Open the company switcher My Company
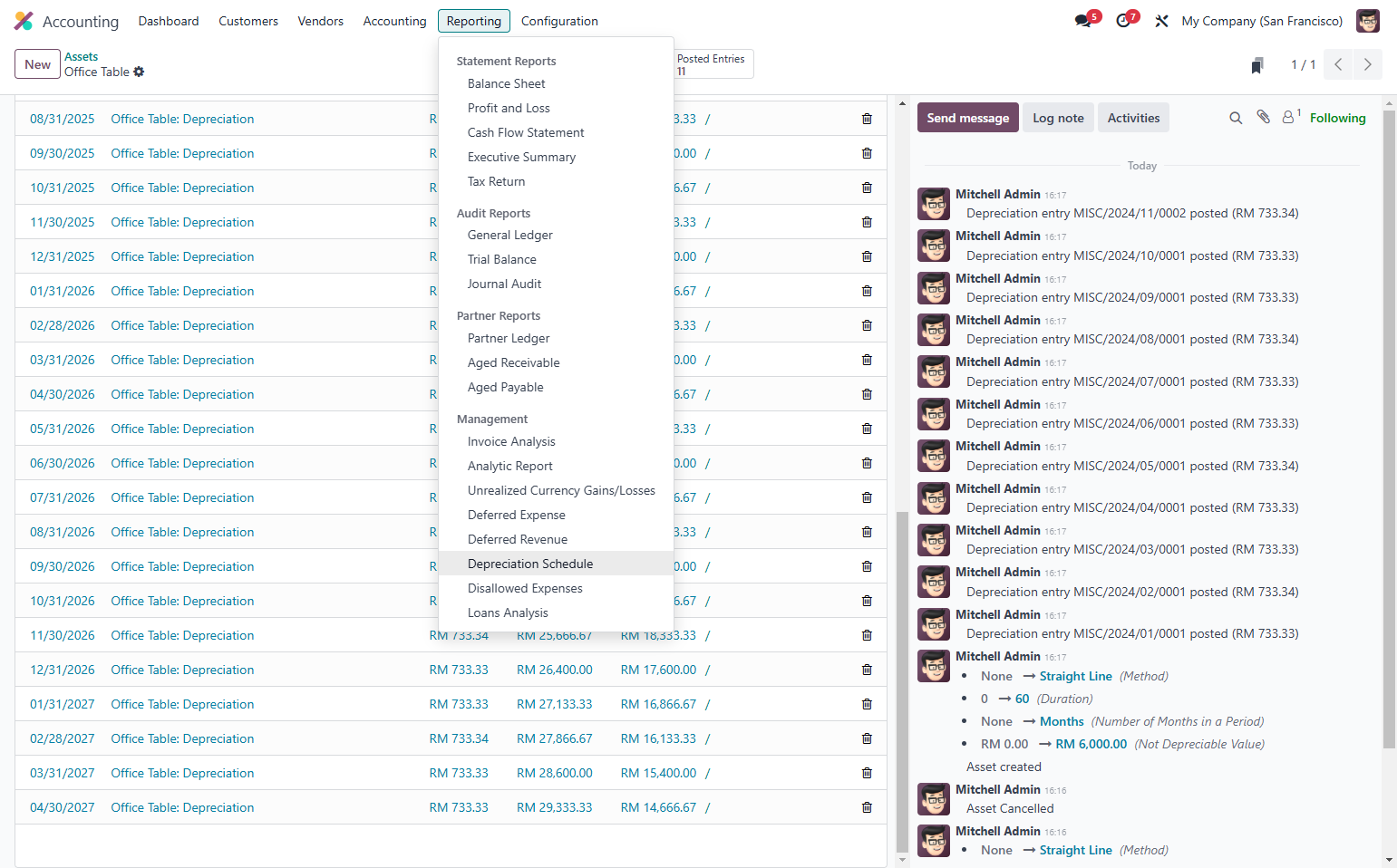Viewport: 1397px width, 868px height. pyautogui.click(x=1262, y=21)
